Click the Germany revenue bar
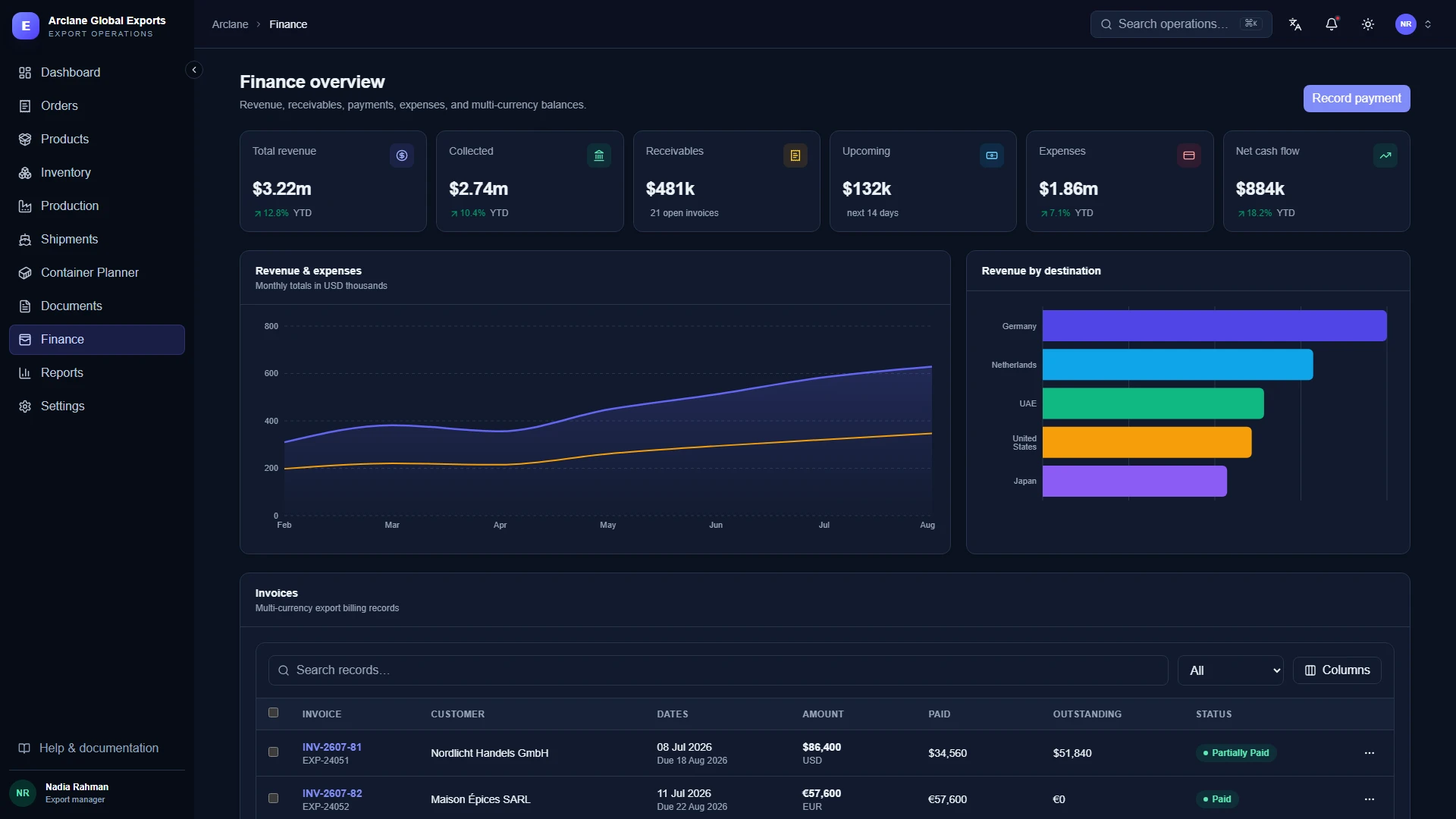This screenshot has height=819, width=1456. [x=1215, y=326]
